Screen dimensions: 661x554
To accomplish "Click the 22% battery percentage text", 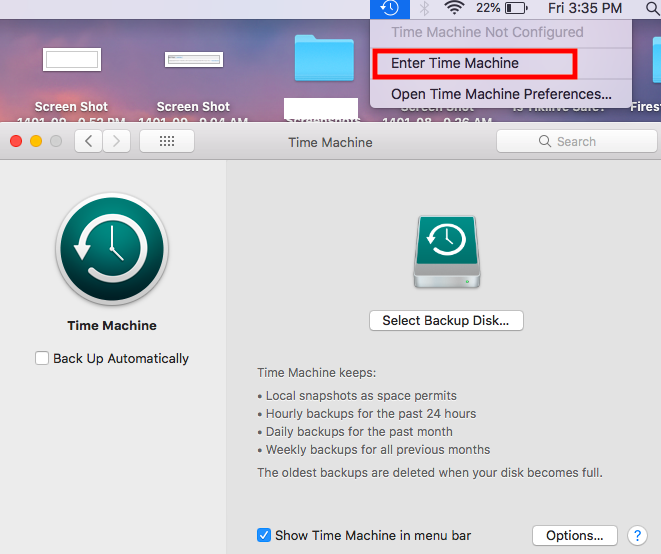I will point(488,8).
